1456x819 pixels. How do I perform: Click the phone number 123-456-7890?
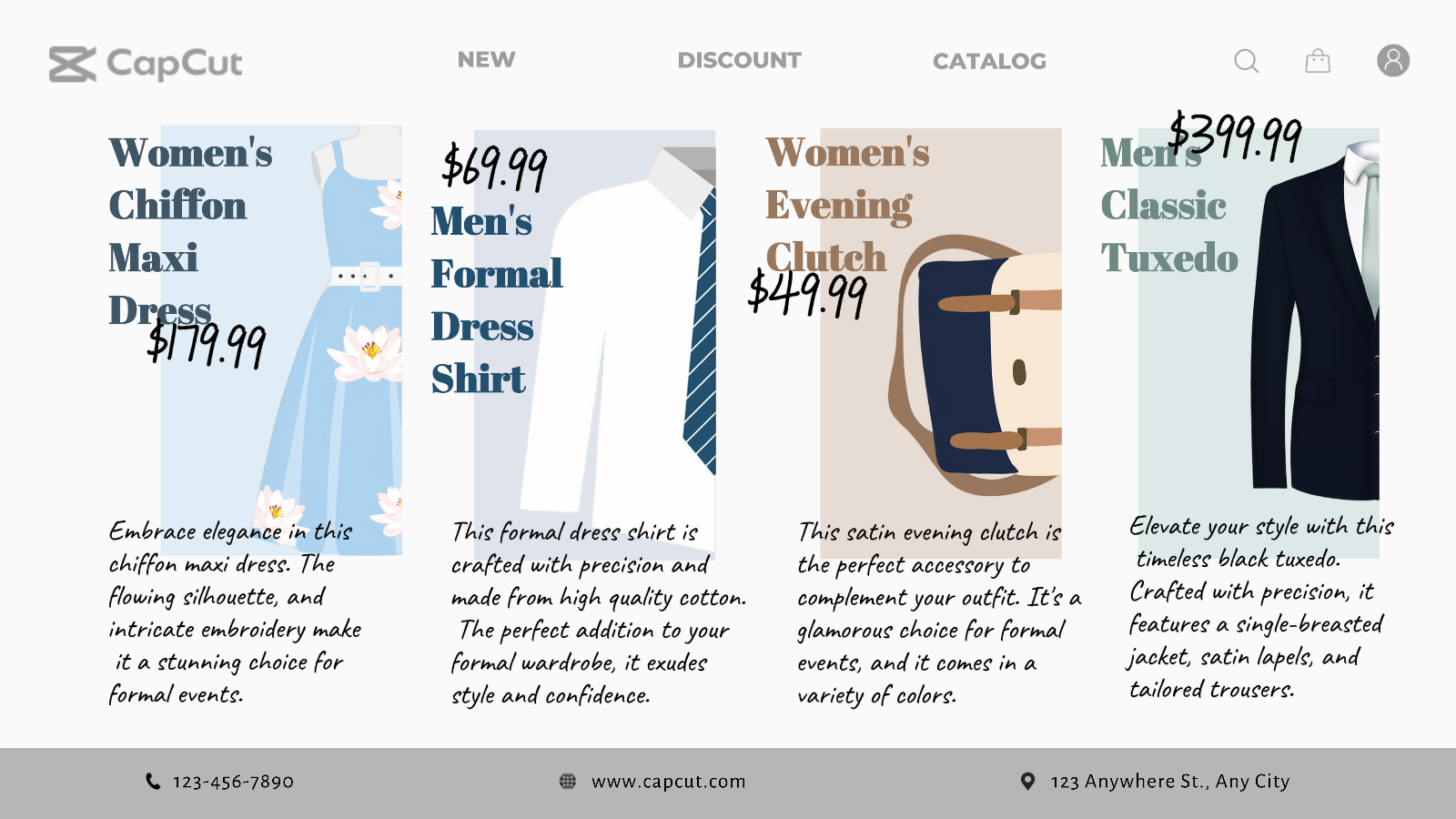point(233,782)
